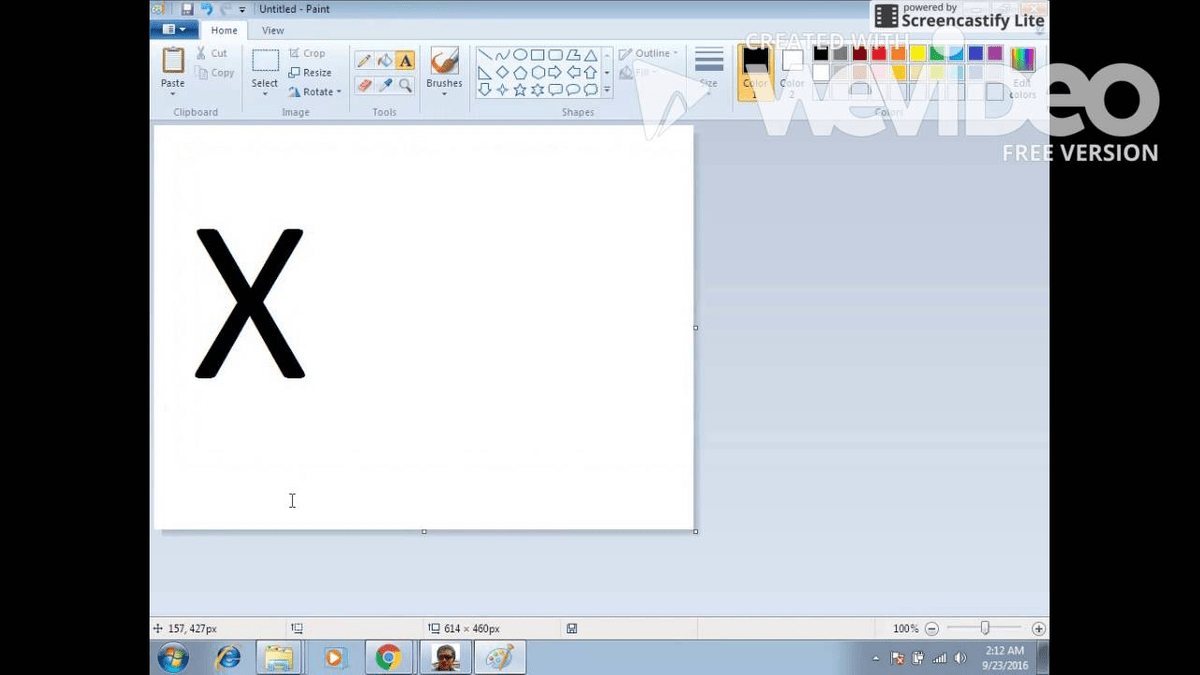The width and height of the screenshot is (1200, 675).
Task: Select the Fill with color bucket tool
Action: tap(385, 61)
